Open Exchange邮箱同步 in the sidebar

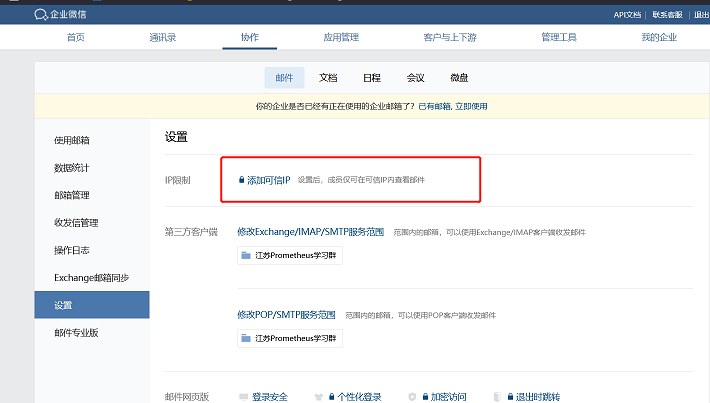pos(91,277)
